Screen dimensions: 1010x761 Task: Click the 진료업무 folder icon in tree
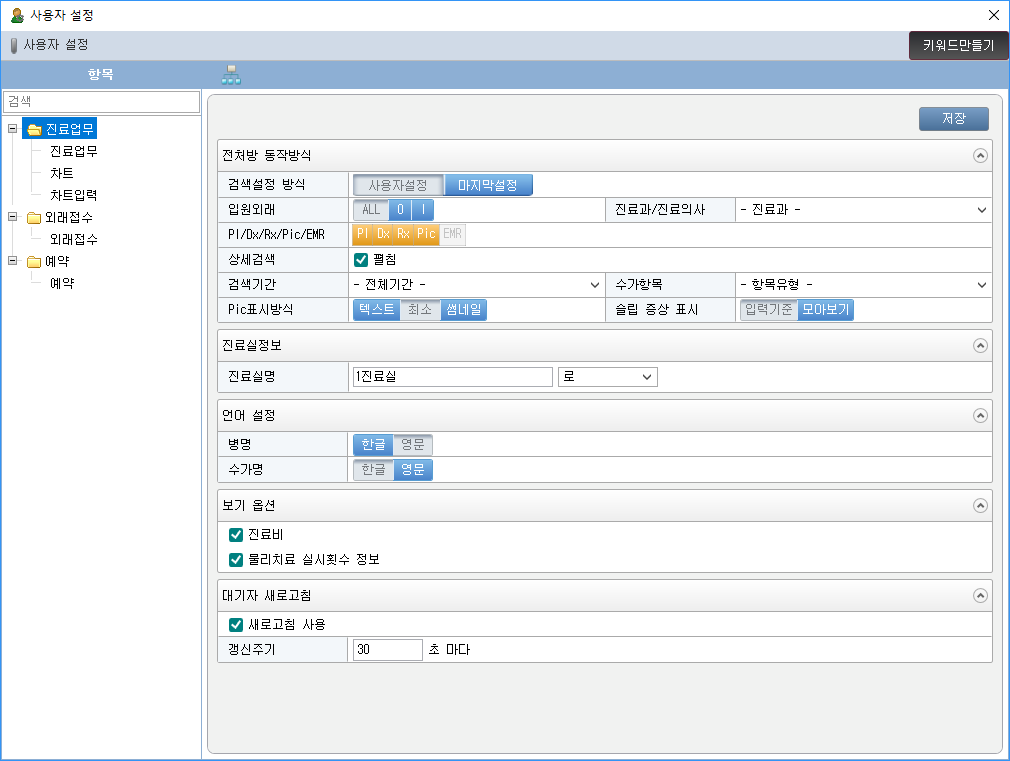[x=34, y=129]
